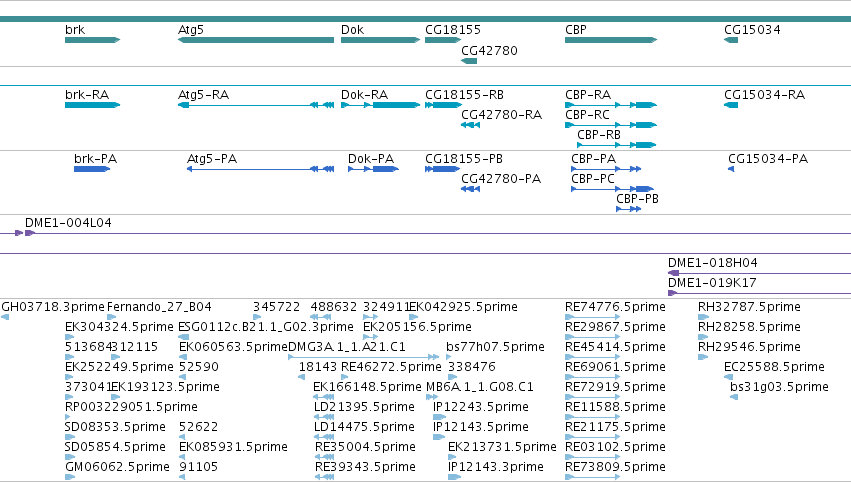The width and height of the screenshot is (851, 482).
Task: Click the CG42780 gene label
Action: click(489, 50)
